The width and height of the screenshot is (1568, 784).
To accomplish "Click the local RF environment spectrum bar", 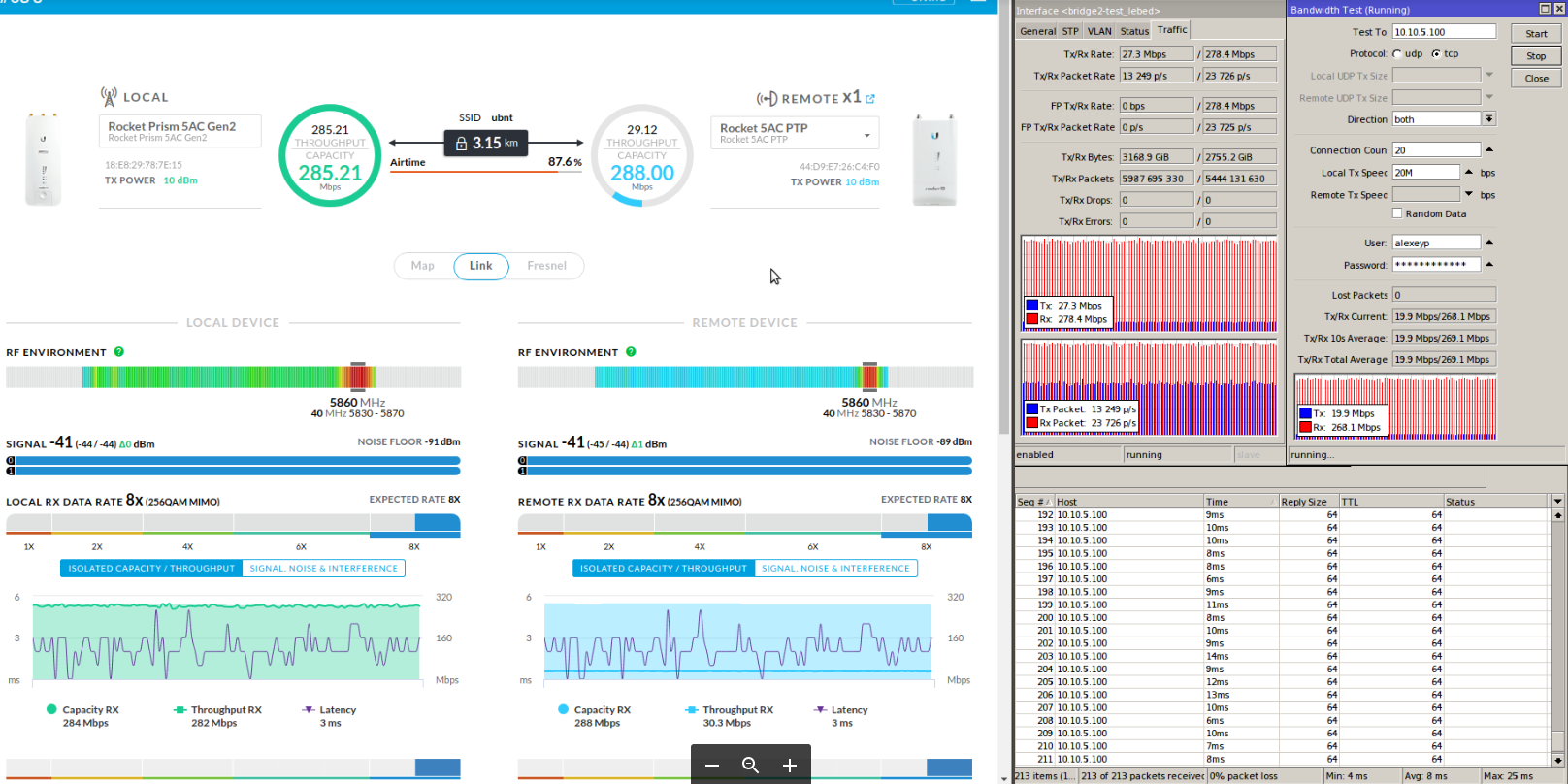I will [x=234, y=376].
